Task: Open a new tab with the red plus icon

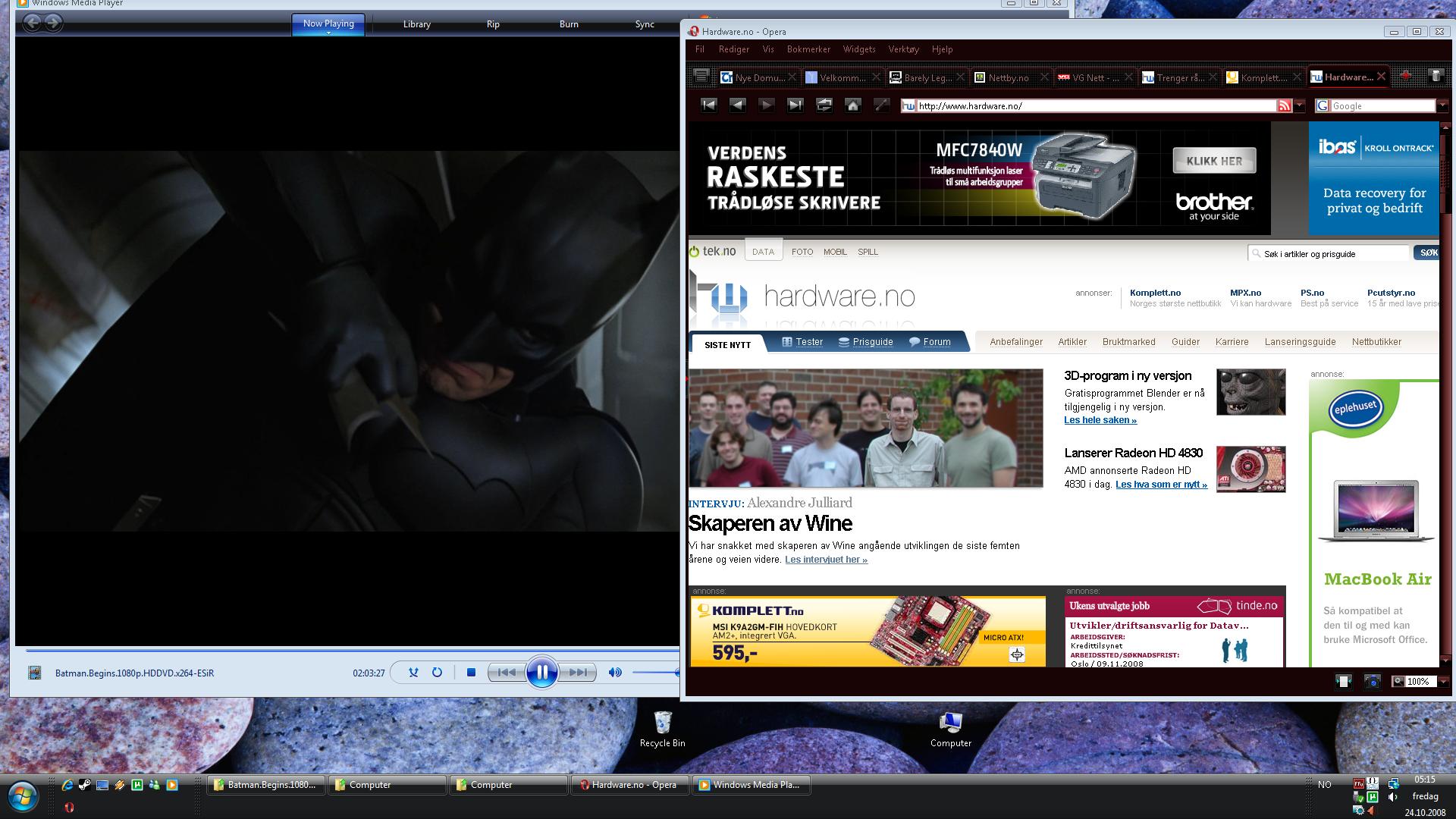Action: point(1405,76)
